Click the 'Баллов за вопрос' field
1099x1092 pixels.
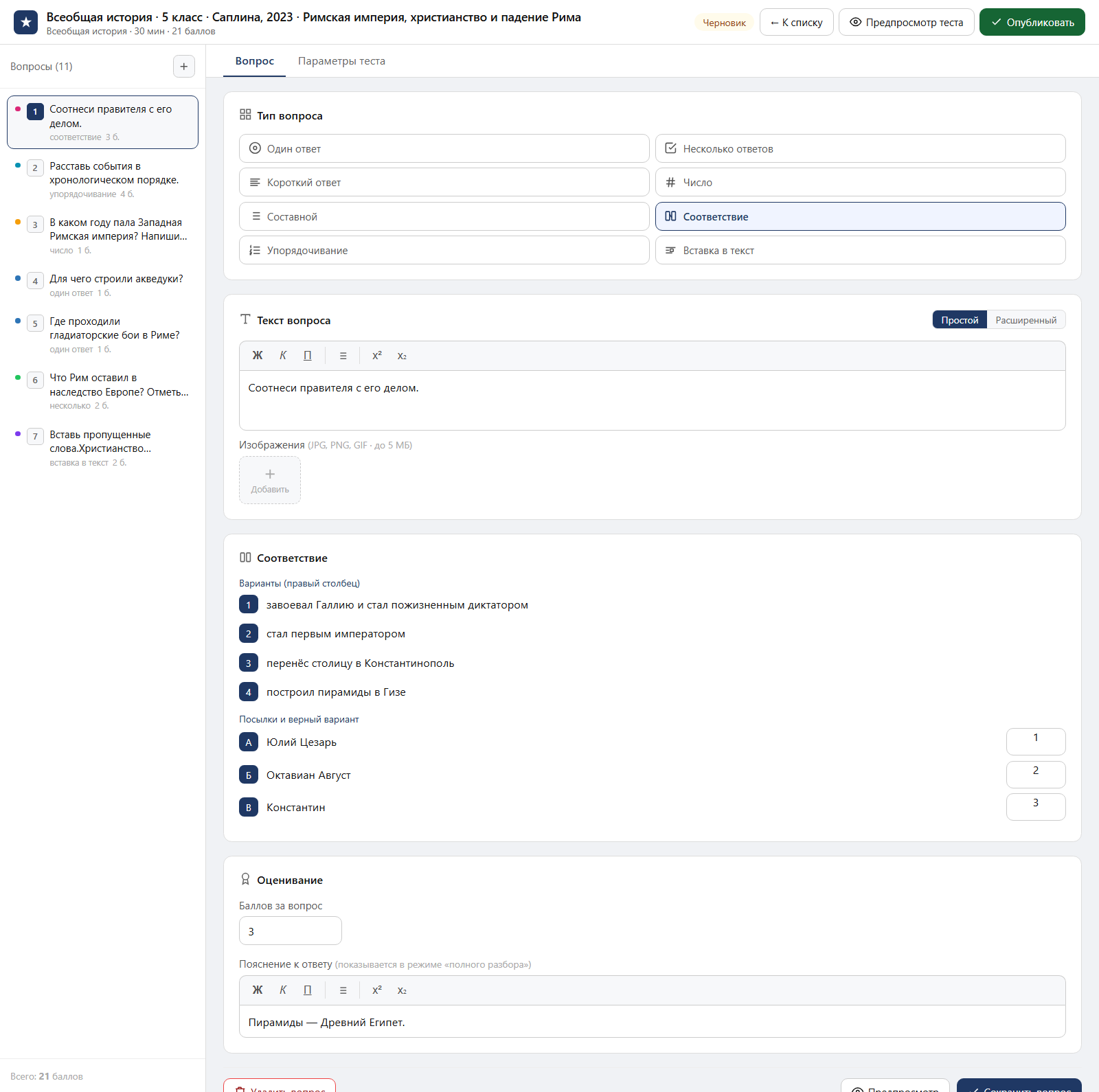click(291, 931)
